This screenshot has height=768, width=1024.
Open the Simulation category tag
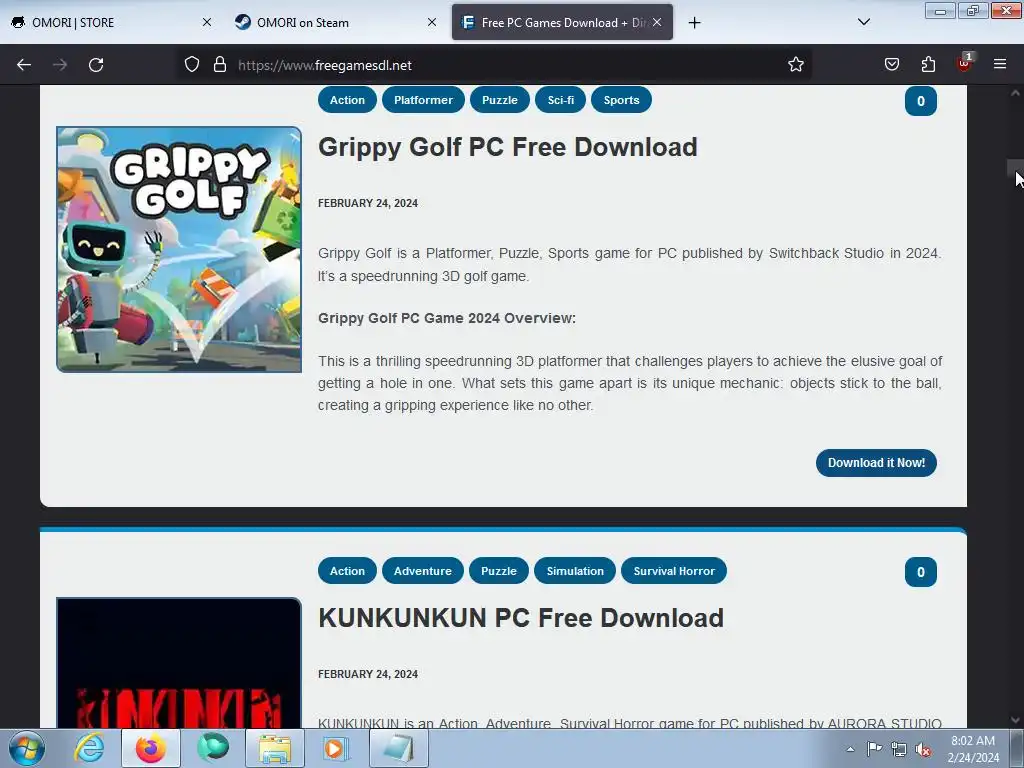(x=575, y=571)
